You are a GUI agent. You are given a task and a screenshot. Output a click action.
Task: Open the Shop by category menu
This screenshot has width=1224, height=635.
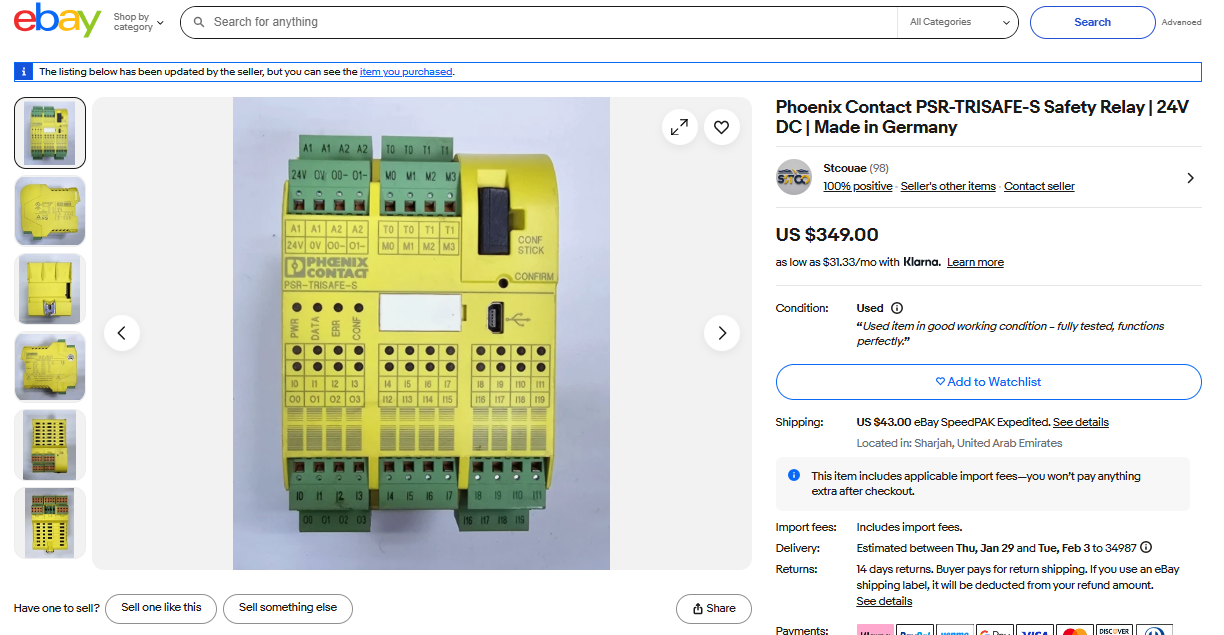point(138,22)
